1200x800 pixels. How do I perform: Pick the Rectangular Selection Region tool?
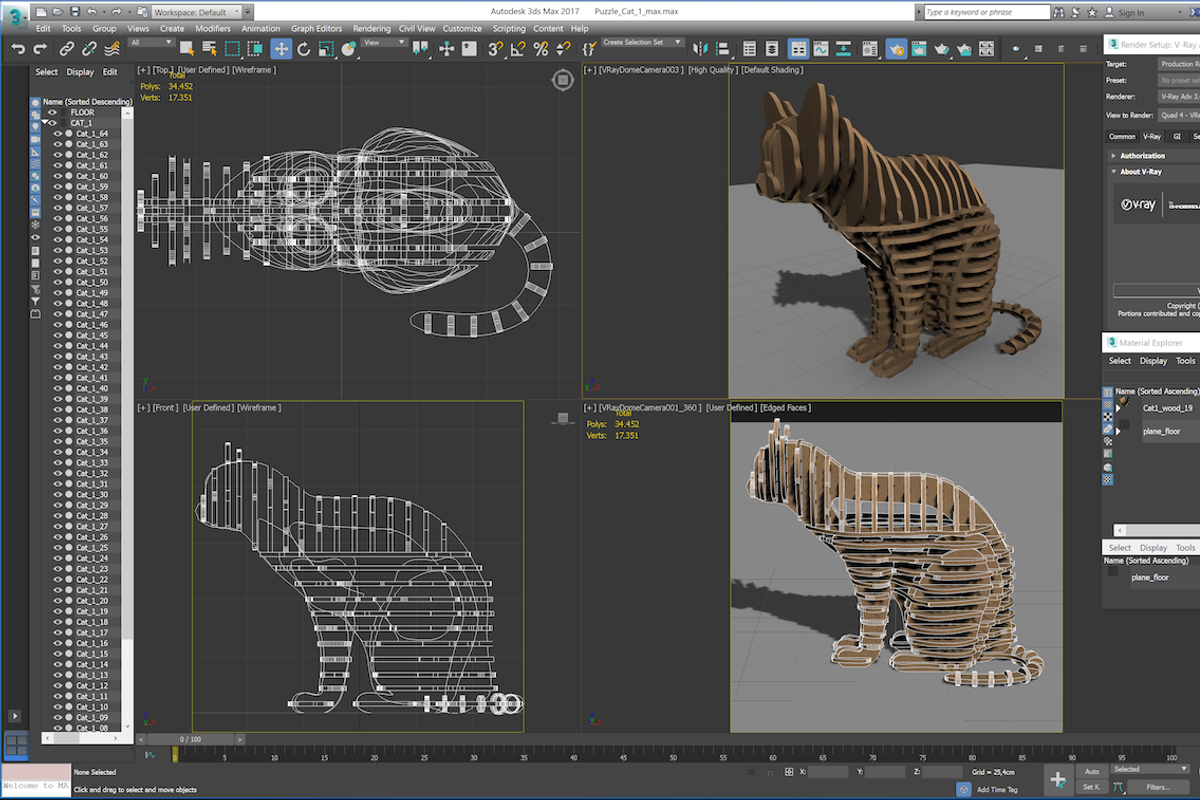click(232, 48)
